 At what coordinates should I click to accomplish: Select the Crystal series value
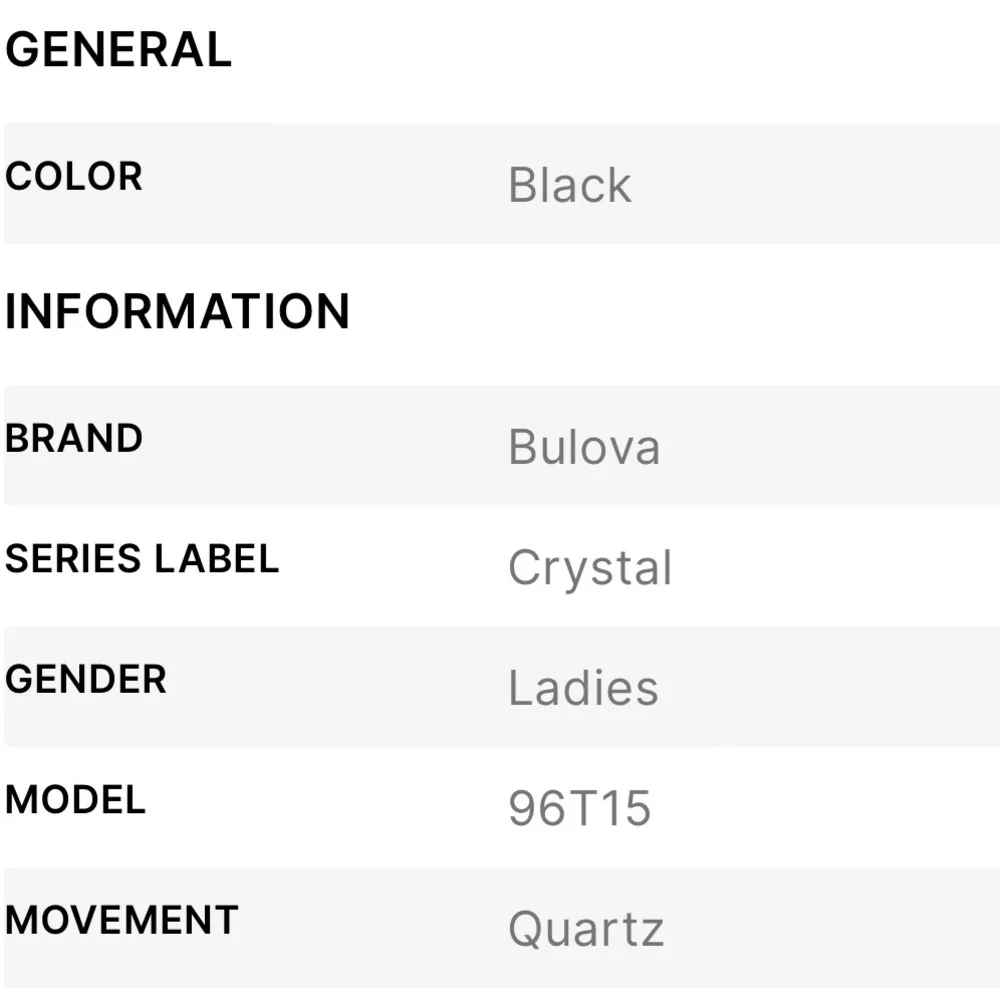tap(590, 569)
